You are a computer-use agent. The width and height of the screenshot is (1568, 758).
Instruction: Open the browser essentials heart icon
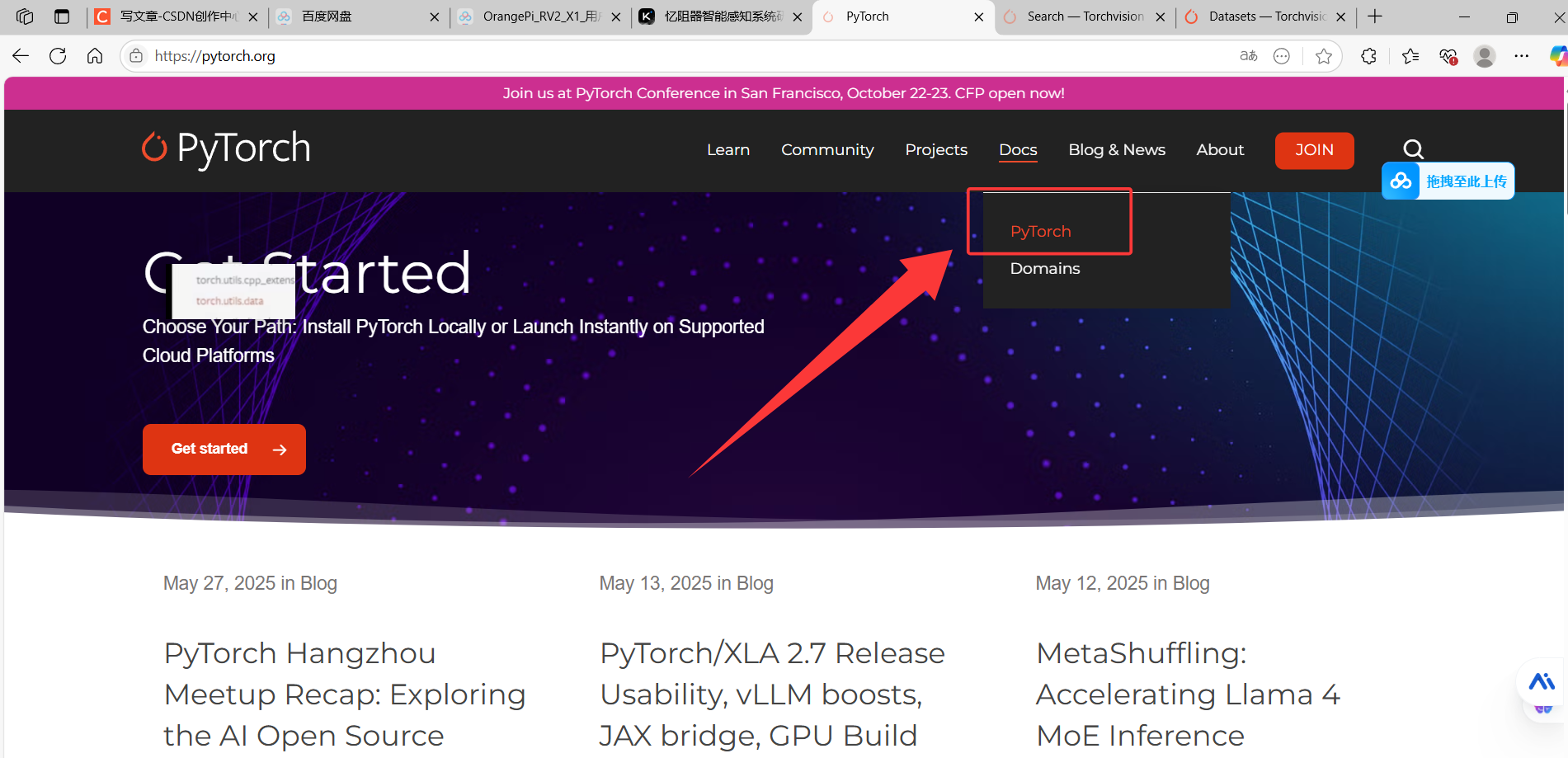(1448, 56)
